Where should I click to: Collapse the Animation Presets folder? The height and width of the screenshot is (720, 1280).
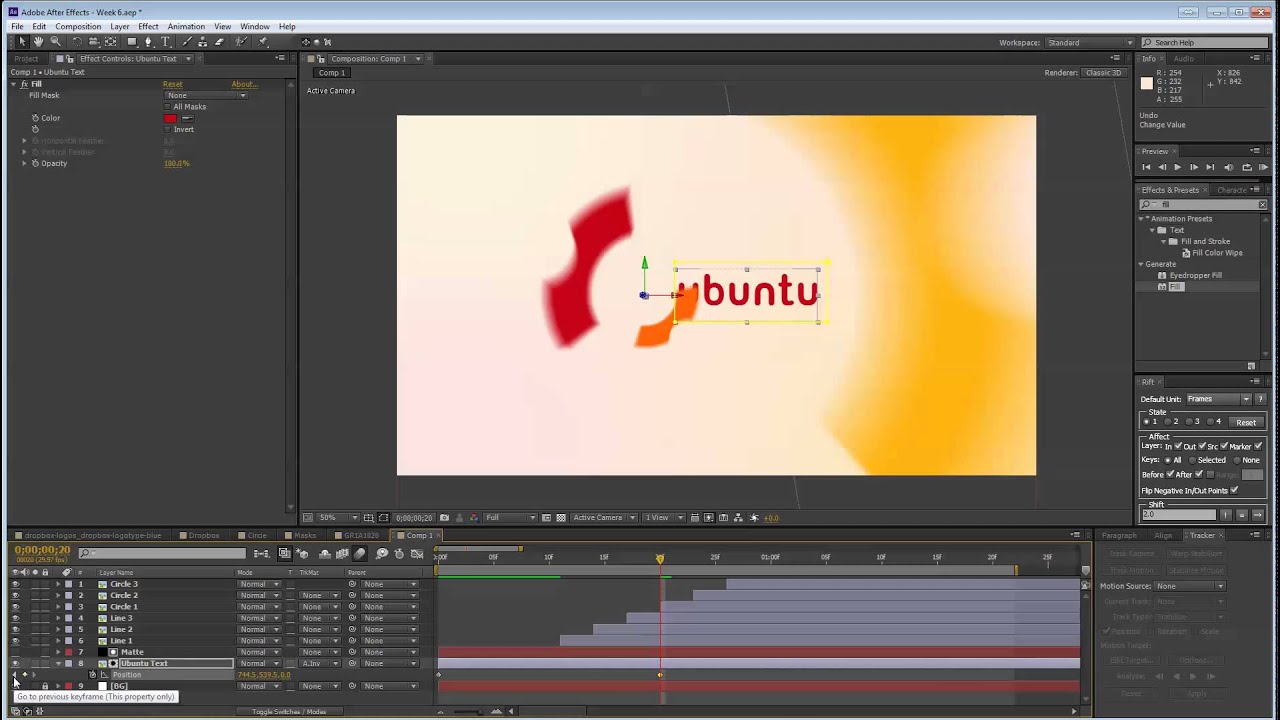pos(1141,219)
